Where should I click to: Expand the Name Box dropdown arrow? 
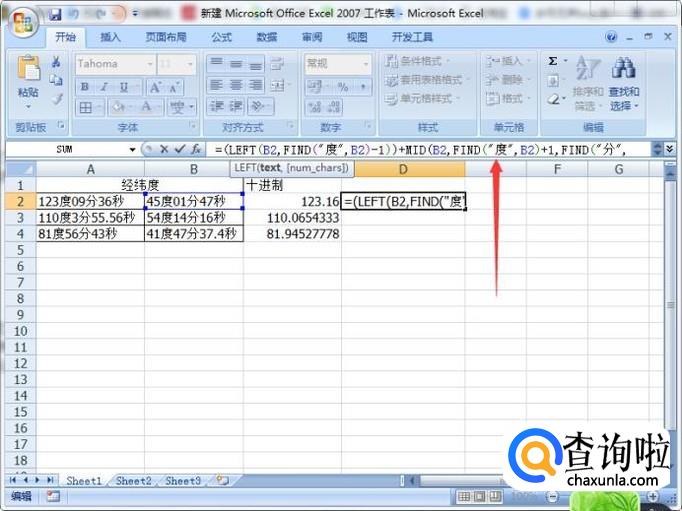tap(132, 150)
